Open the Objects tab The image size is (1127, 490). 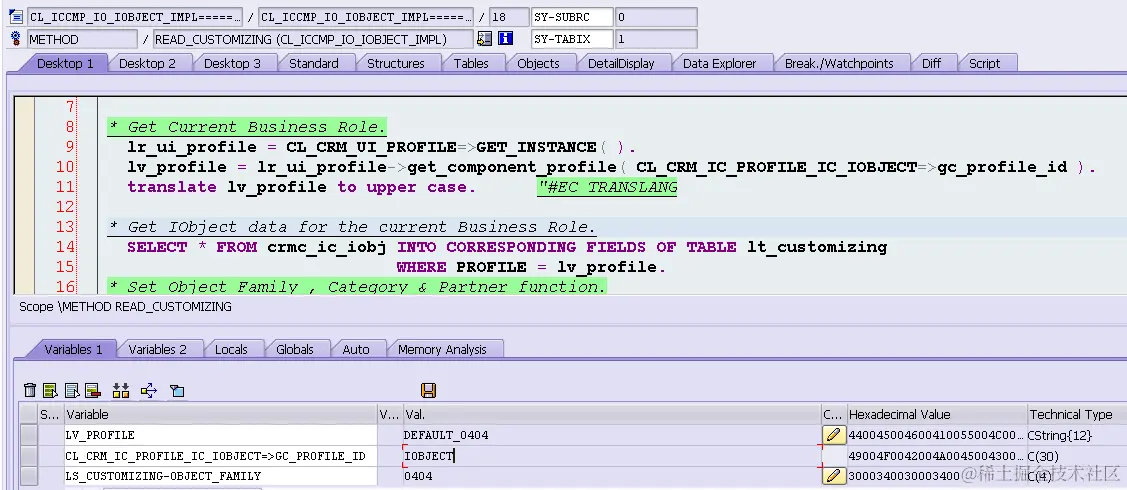tap(538, 63)
